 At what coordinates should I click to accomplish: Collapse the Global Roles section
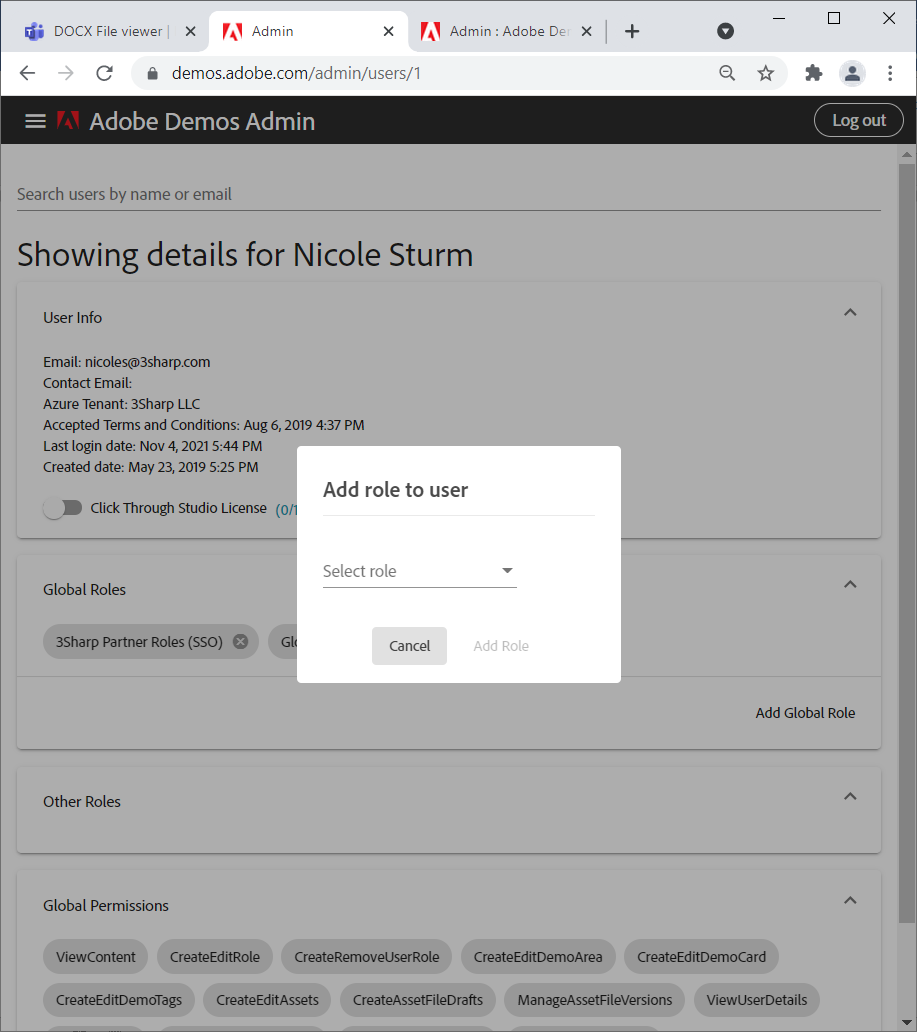(x=850, y=584)
